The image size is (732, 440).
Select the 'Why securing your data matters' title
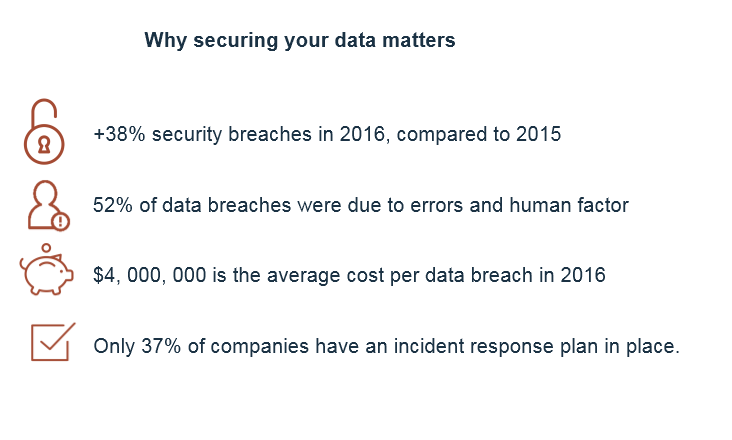[300, 40]
